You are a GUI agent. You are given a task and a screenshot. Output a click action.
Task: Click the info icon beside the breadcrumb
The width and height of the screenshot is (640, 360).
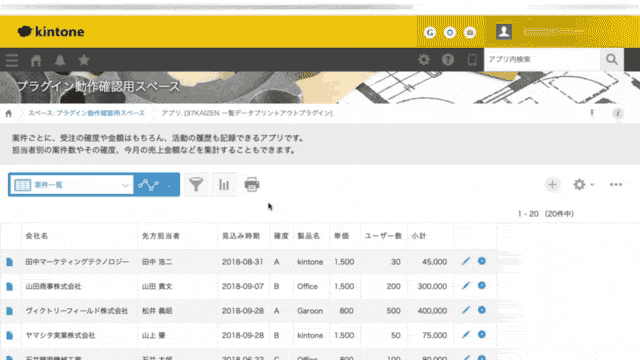click(x=618, y=113)
